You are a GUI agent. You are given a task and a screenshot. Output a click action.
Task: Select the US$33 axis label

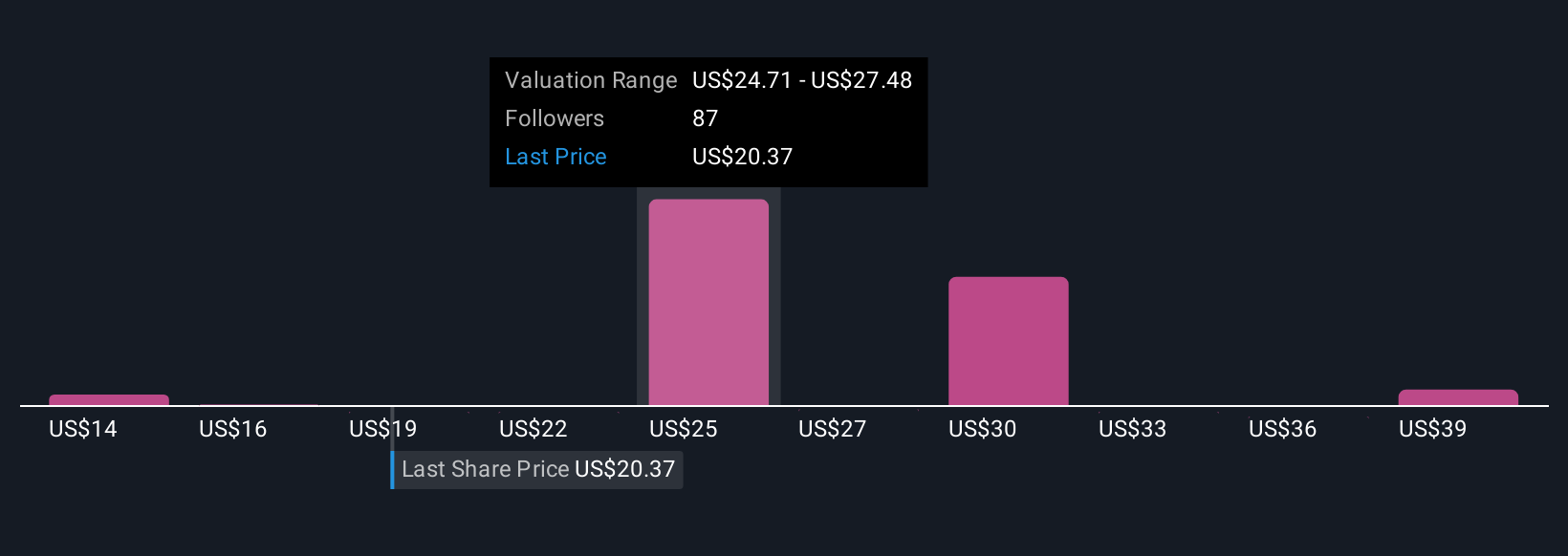[1133, 429]
